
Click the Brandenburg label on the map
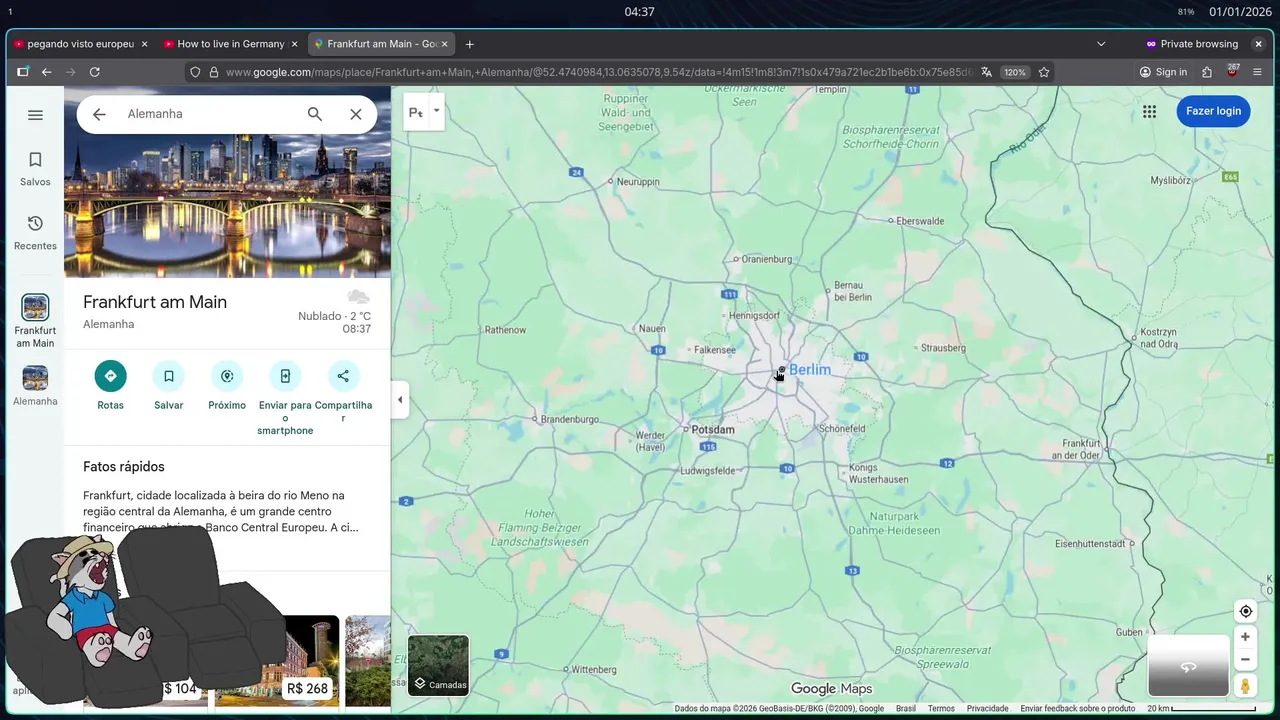(x=569, y=420)
